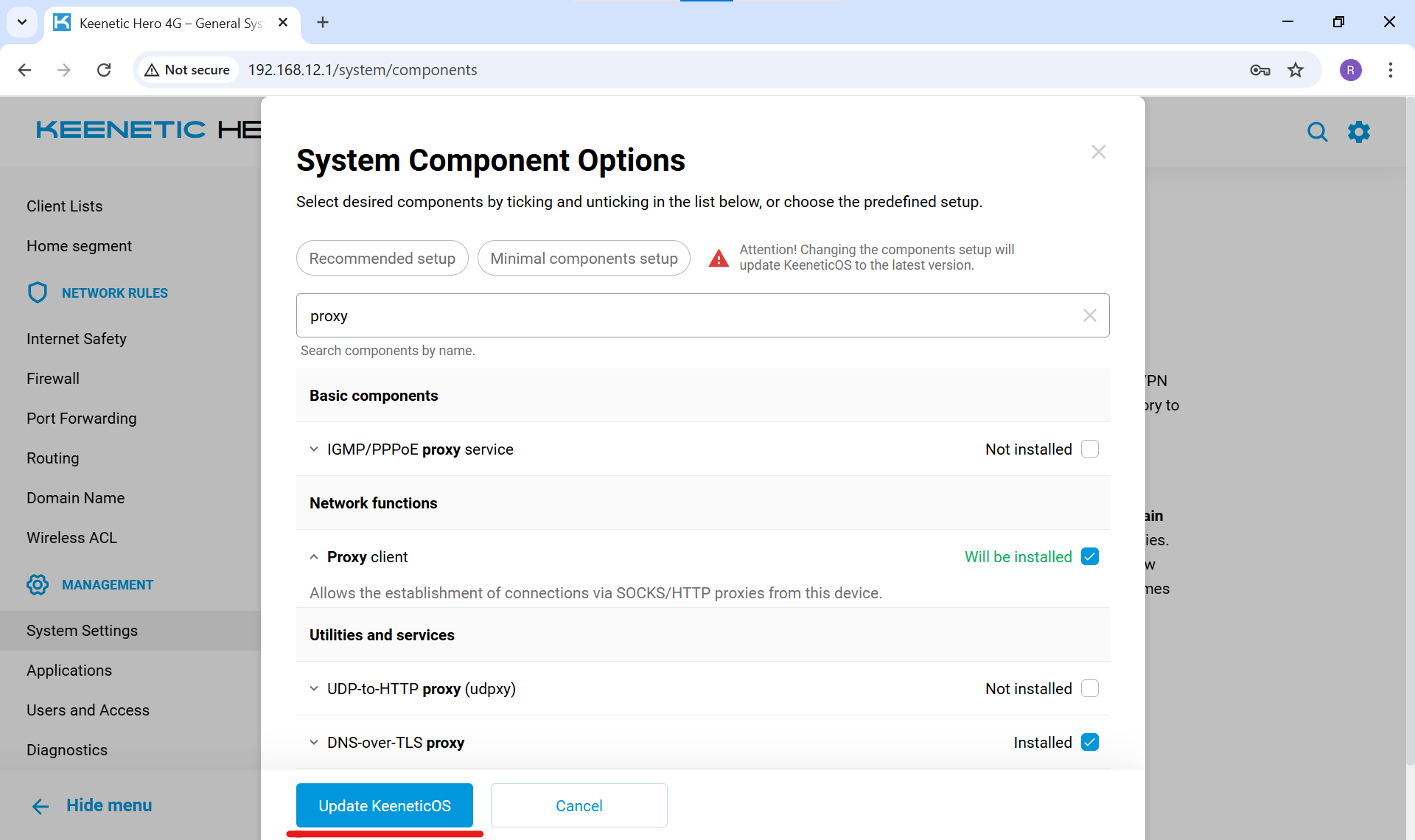Screen dimensions: 1415x840
Task: Open the settings gear icon in header
Action: (x=1358, y=132)
